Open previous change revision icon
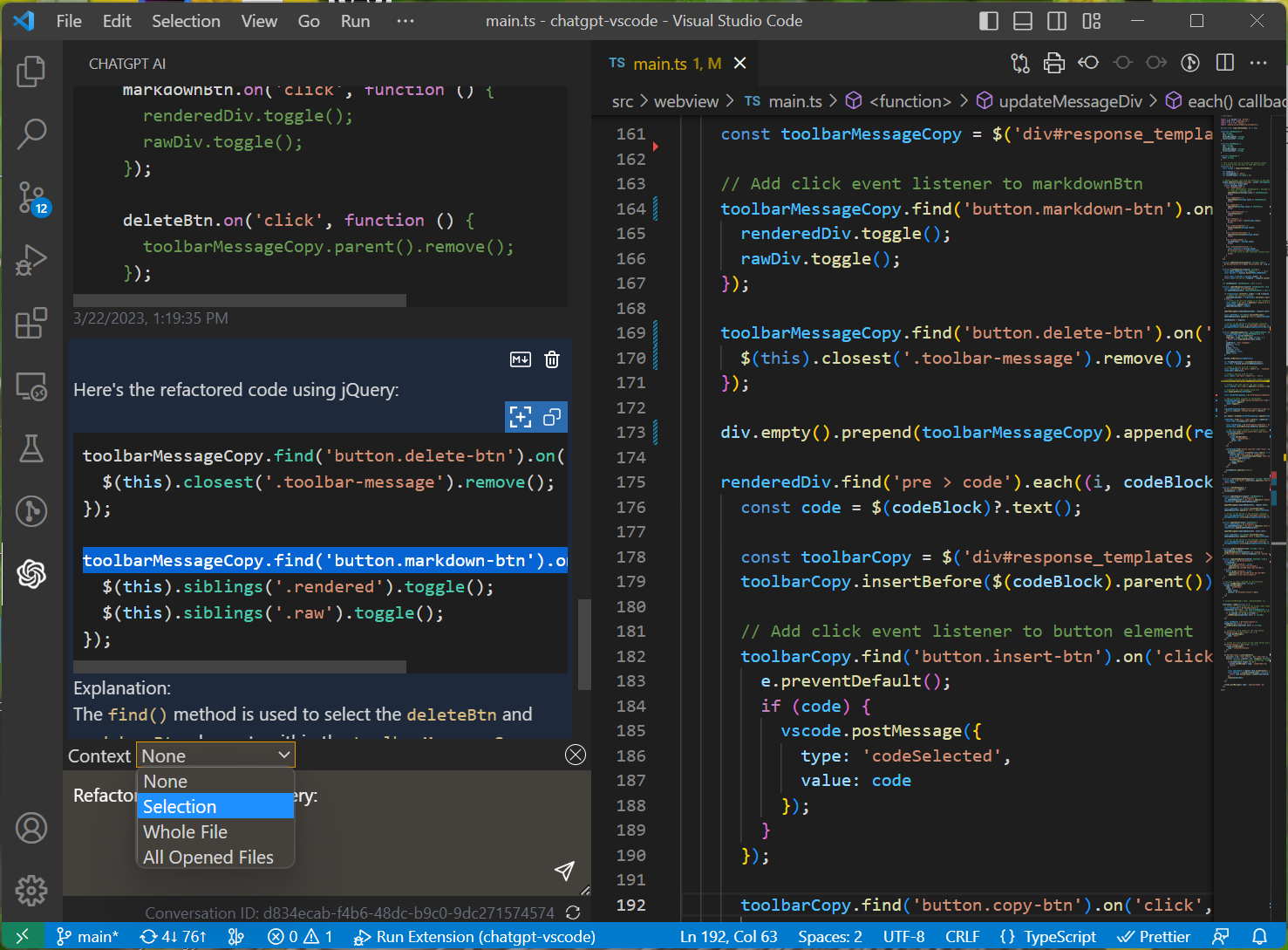Viewport: 1288px width, 950px height. pyautogui.click(x=1088, y=63)
